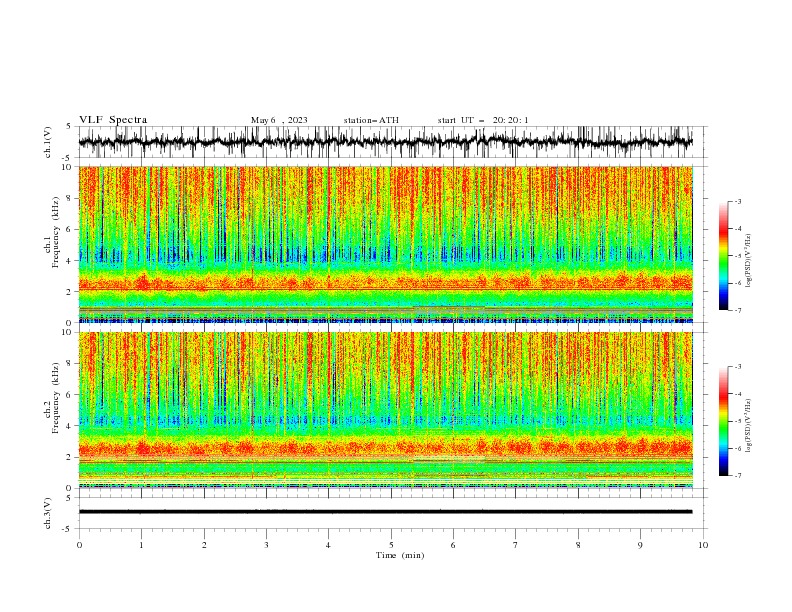792x612 pixels.
Task: Click the ch.1 voltage waveform trace
Action: coord(386,142)
